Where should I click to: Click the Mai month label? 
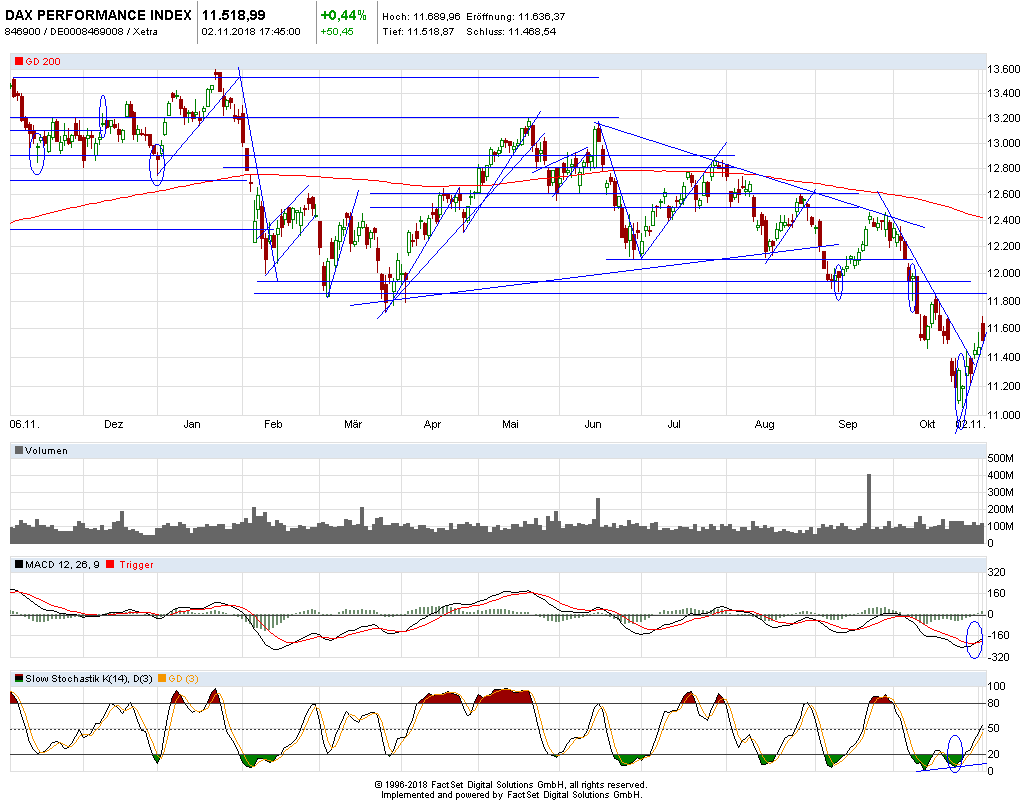coord(510,424)
